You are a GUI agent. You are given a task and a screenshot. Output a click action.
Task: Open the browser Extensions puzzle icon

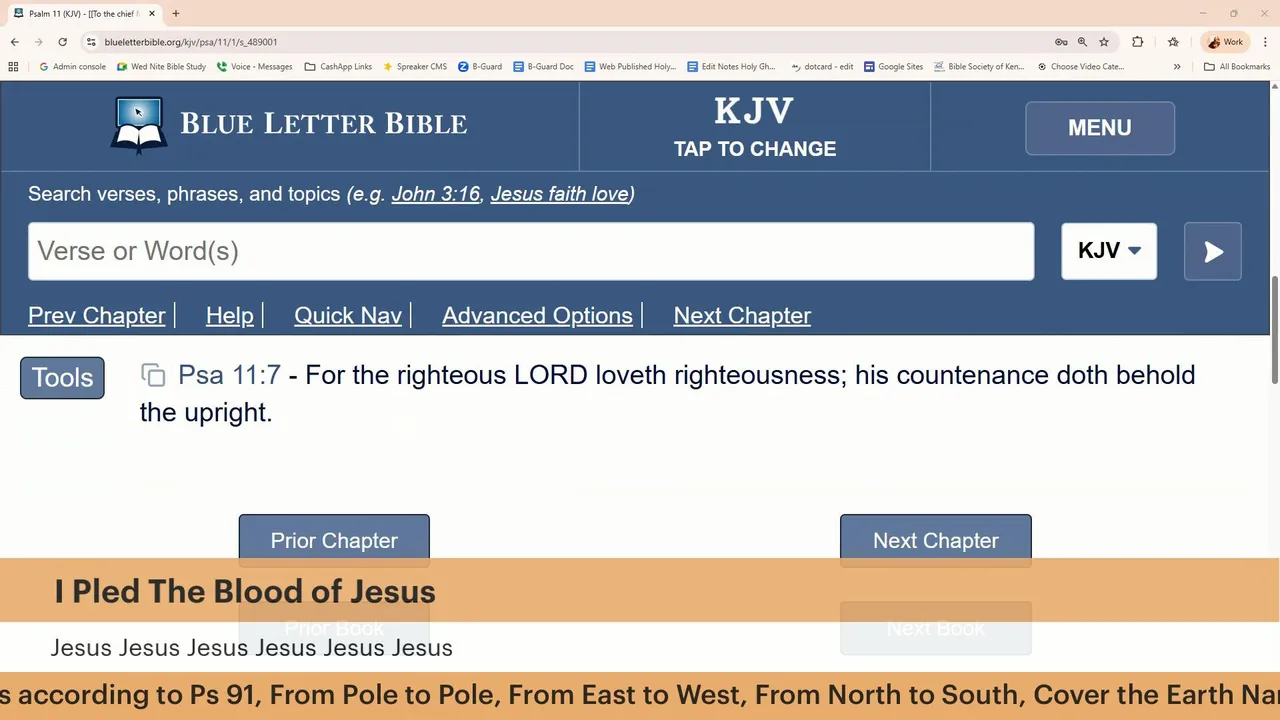(x=1138, y=42)
